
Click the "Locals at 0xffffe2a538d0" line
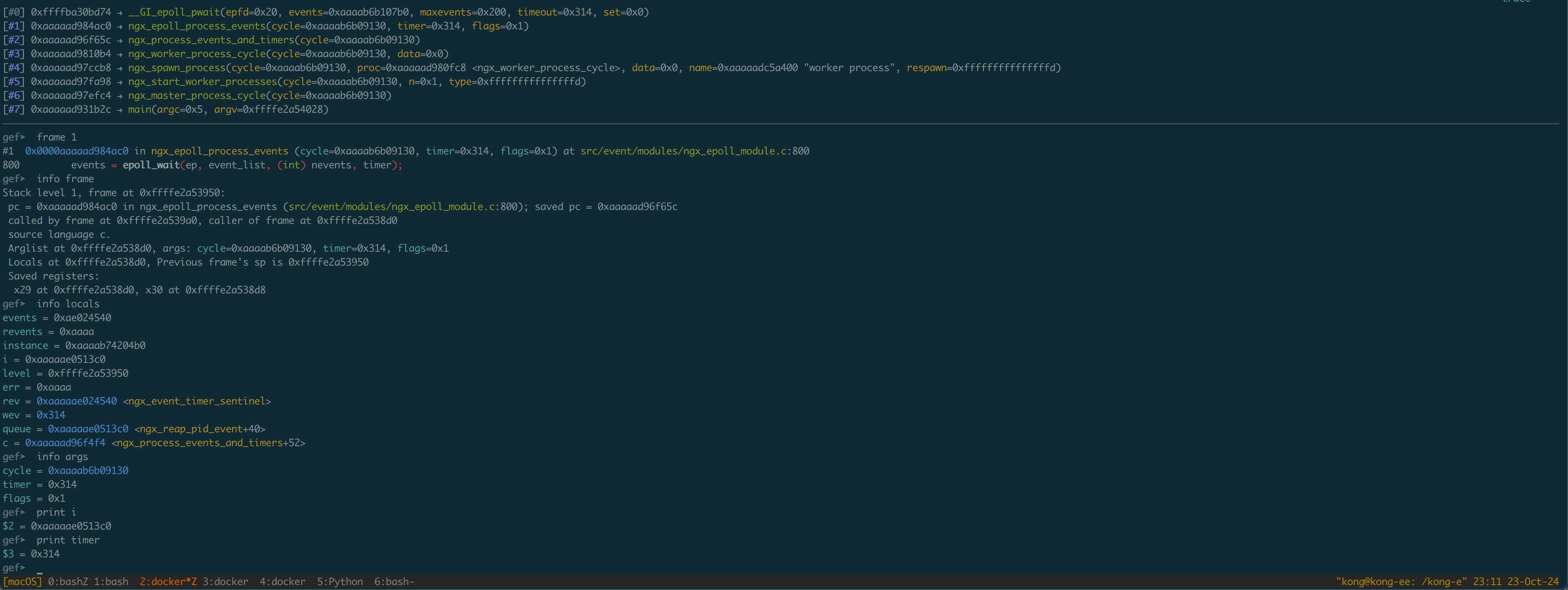coord(188,263)
